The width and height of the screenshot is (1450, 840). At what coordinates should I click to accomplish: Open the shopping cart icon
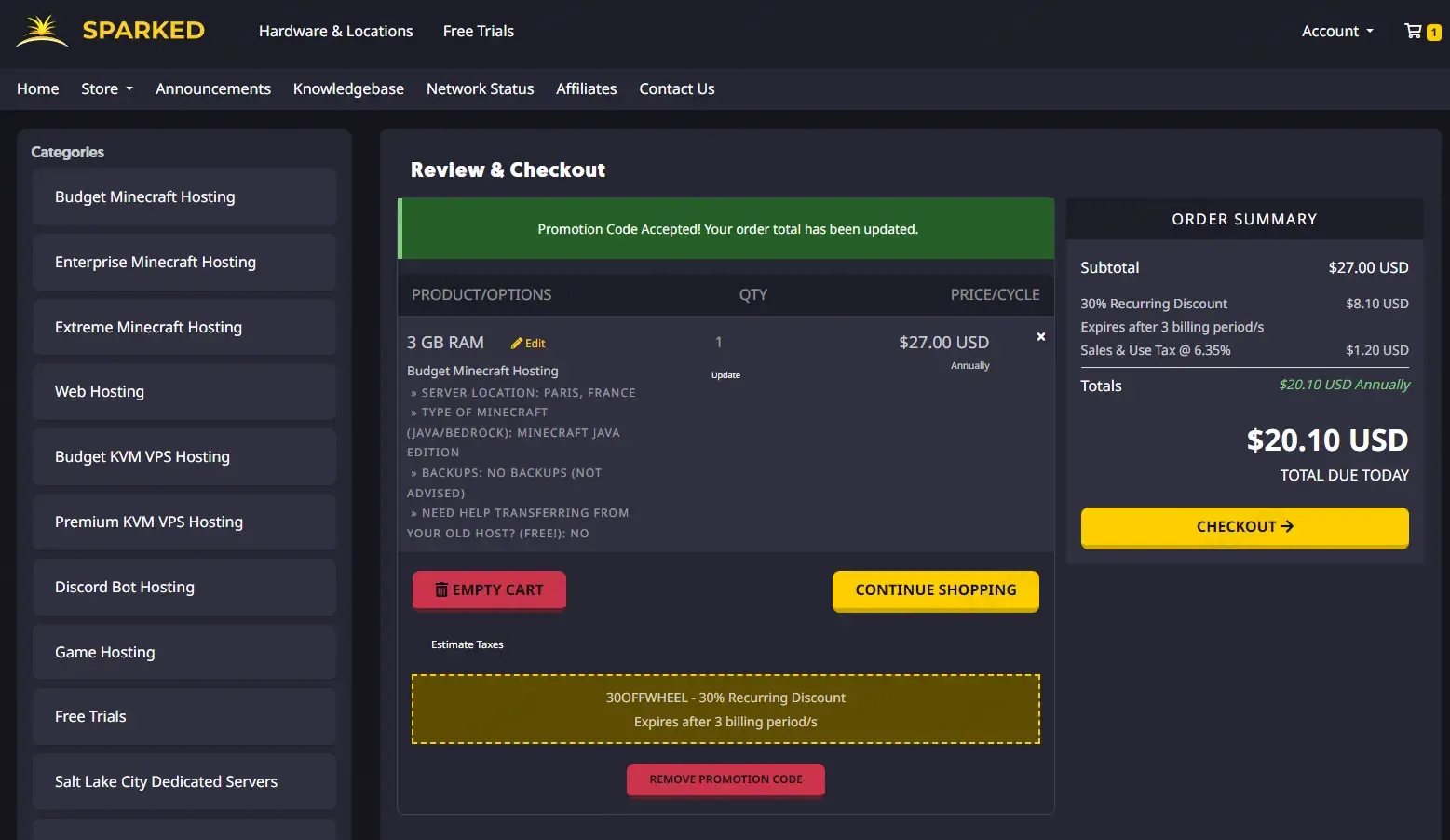pyautogui.click(x=1422, y=31)
